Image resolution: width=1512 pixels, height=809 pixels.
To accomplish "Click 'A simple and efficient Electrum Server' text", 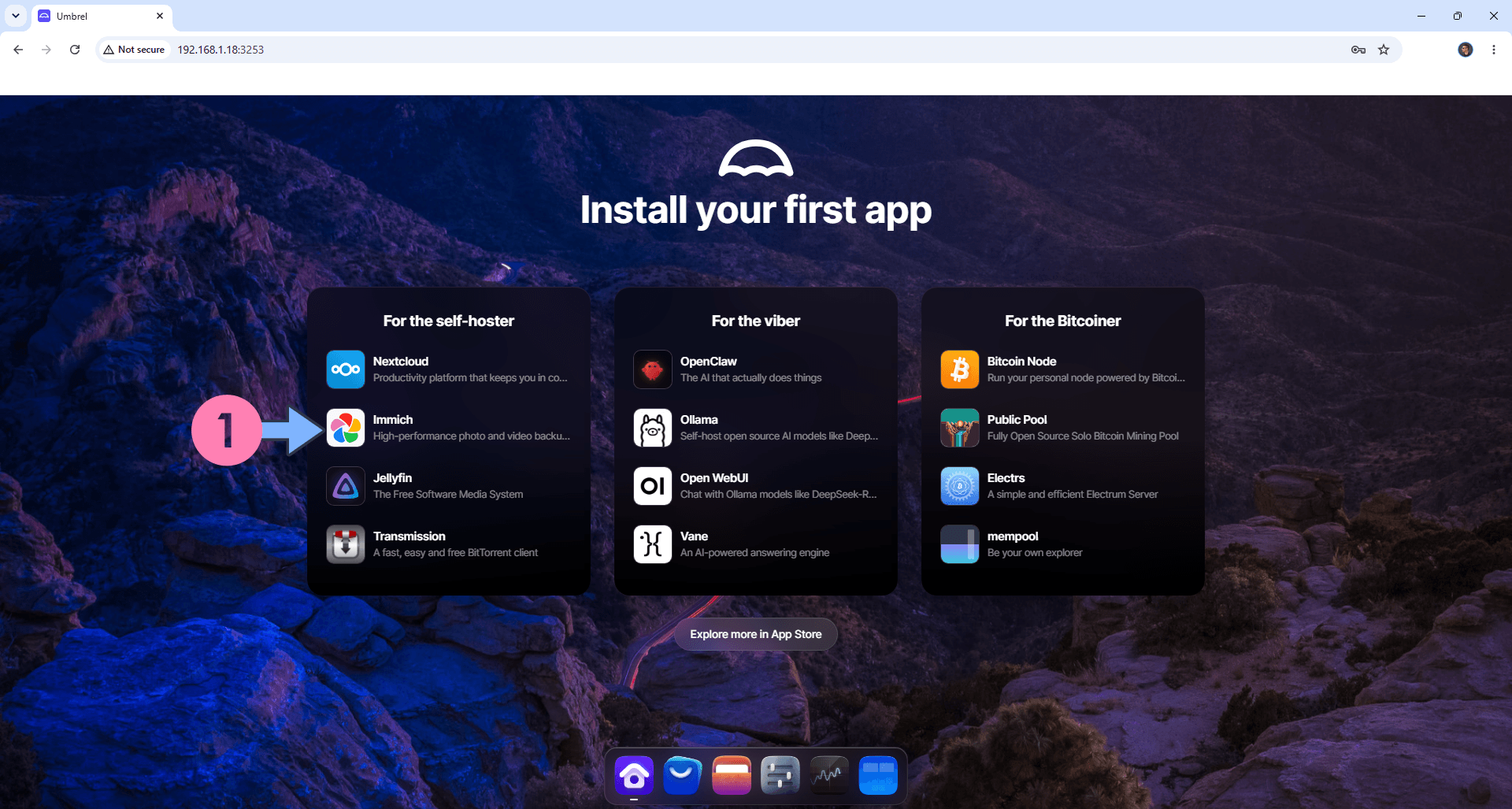I will (1073, 495).
